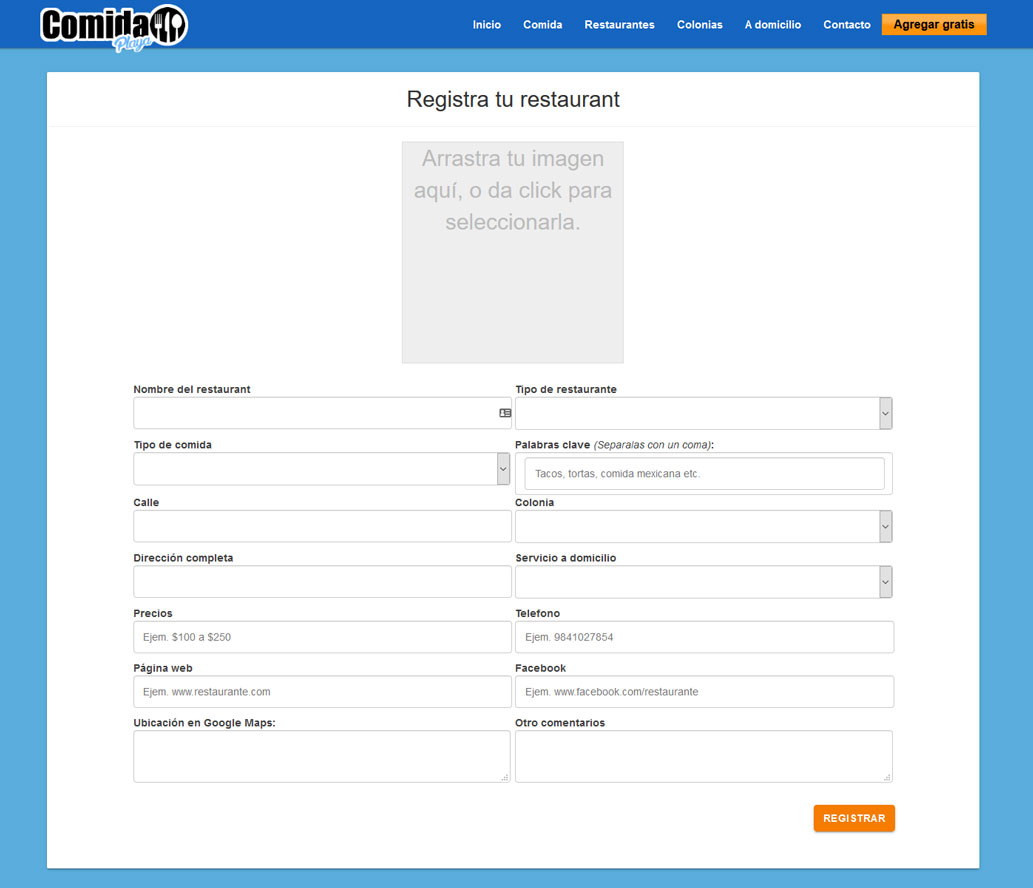Image resolution: width=1033 pixels, height=888 pixels.
Task: Select the Telefono input field
Action: pyautogui.click(x=704, y=637)
